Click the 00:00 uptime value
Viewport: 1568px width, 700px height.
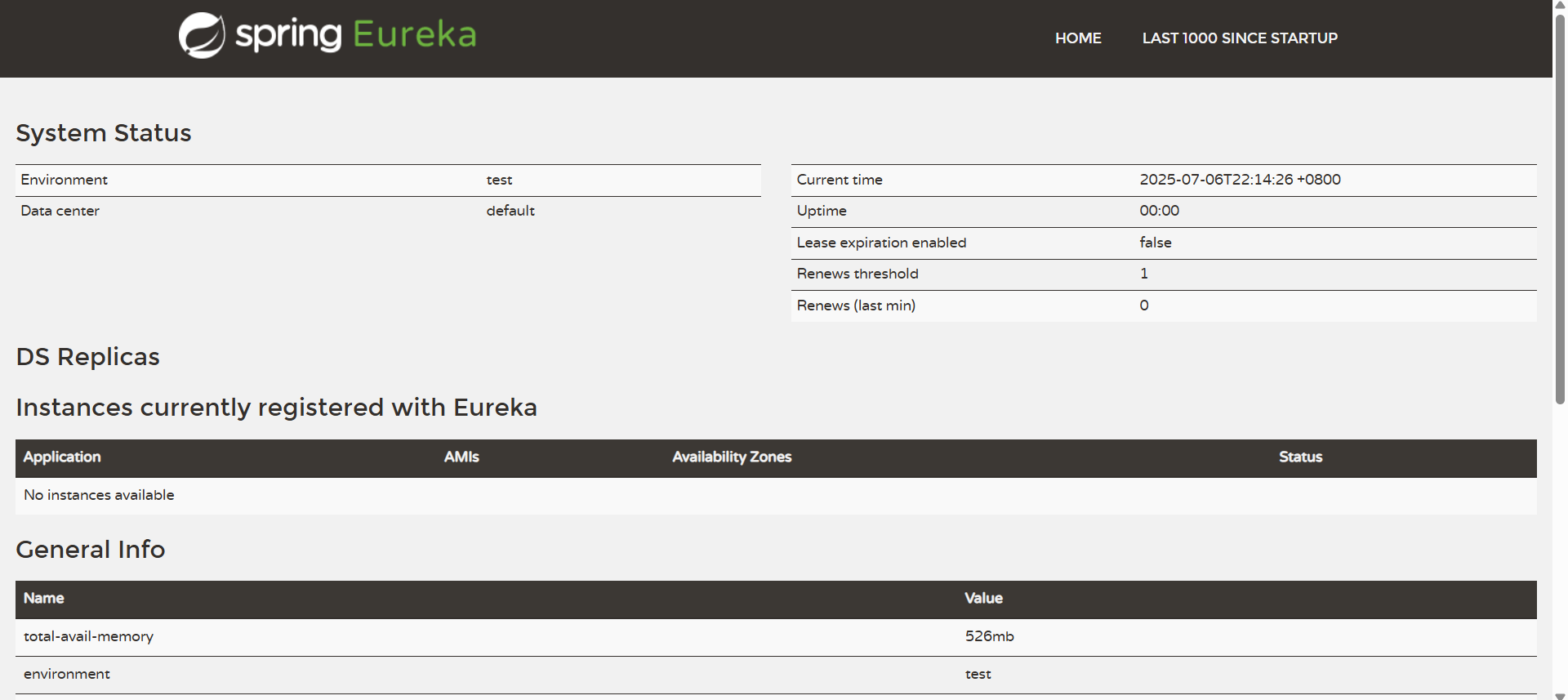coord(1160,211)
